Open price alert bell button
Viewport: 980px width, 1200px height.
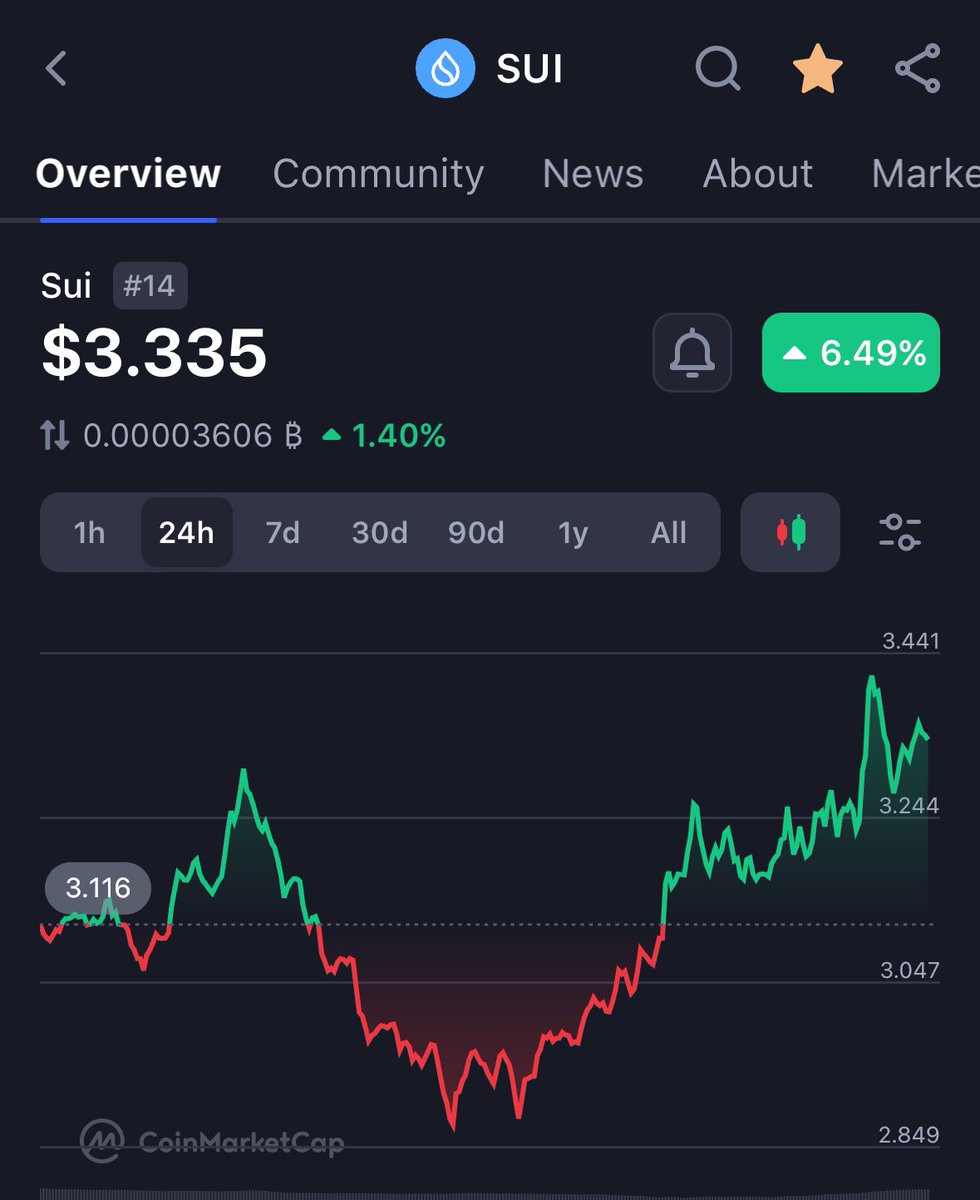692,352
